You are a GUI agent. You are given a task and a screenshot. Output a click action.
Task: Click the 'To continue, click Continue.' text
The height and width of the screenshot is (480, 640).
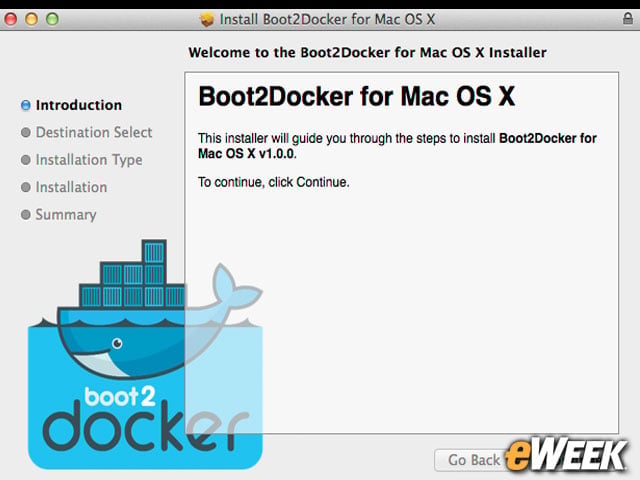click(273, 182)
